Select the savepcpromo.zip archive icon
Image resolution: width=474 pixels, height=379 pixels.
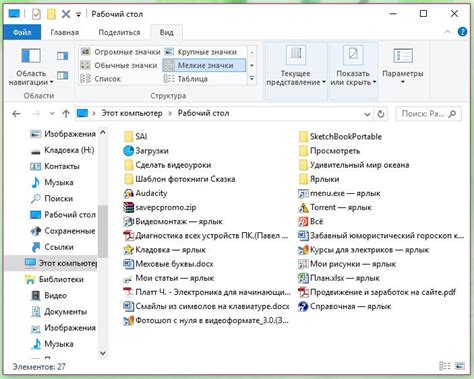[129, 207]
